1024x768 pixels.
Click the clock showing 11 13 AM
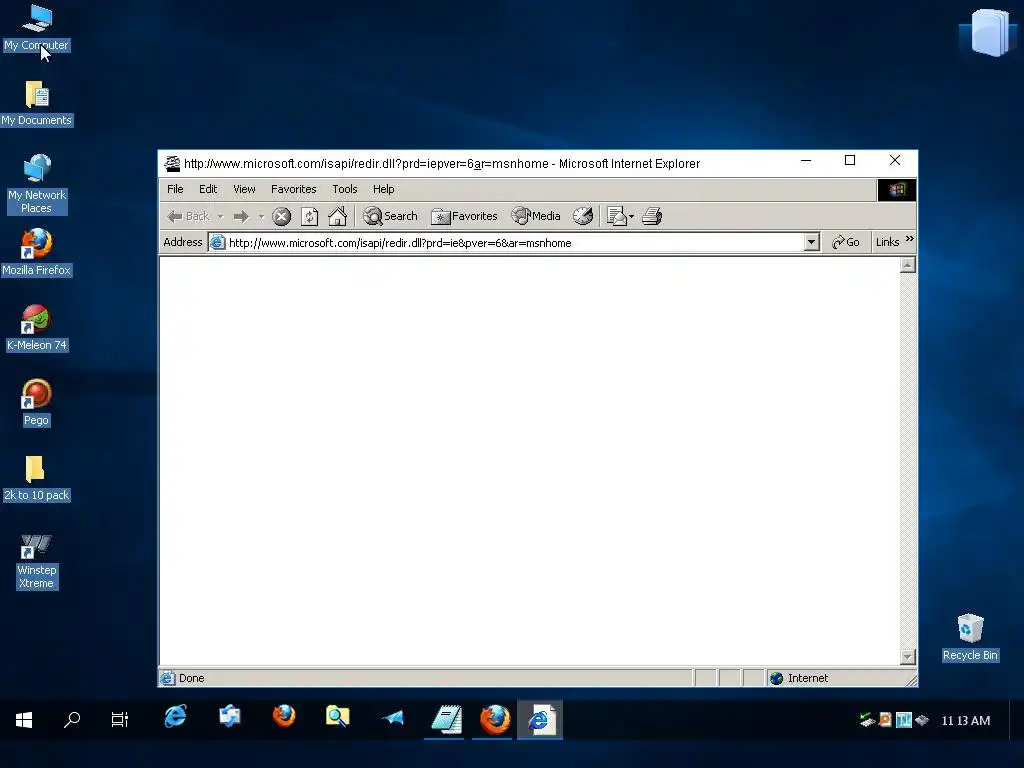point(965,720)
